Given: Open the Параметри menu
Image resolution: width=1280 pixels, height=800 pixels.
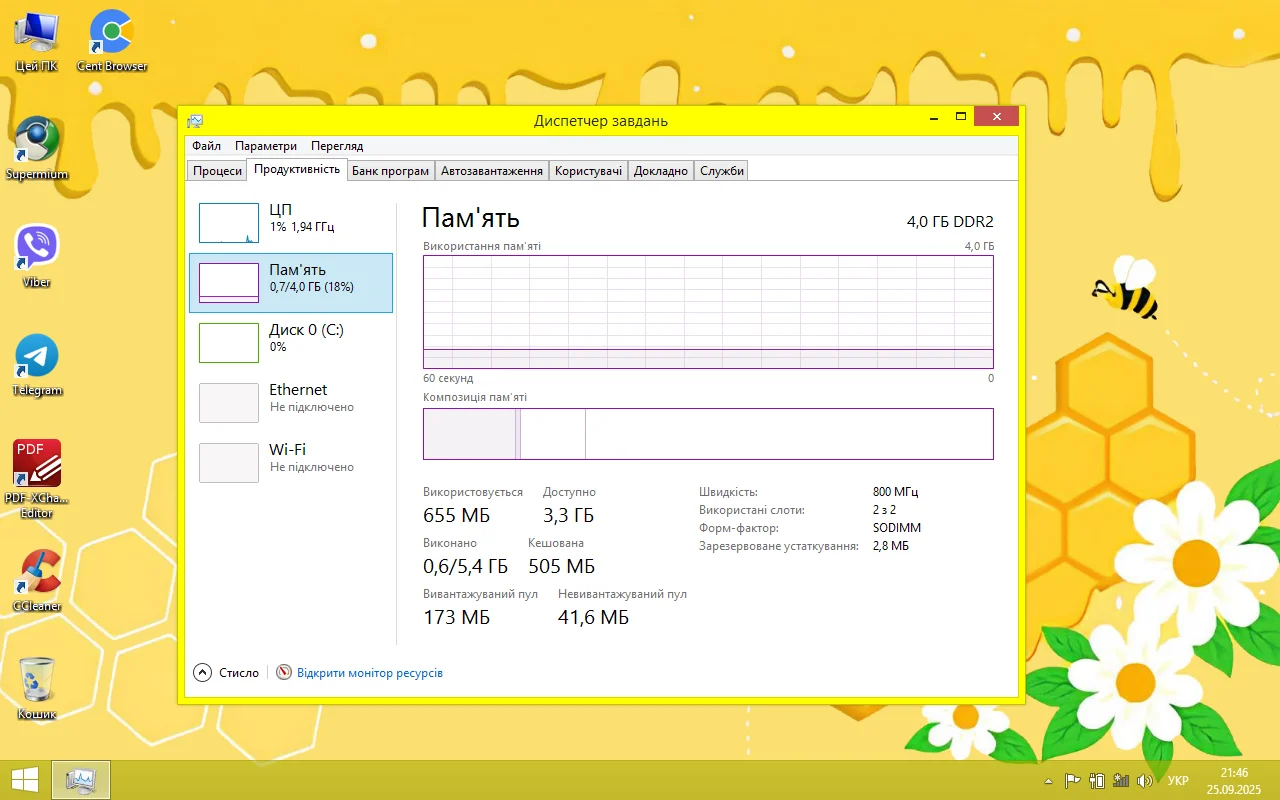Looking at the screenshot, I should coord(266,146).
